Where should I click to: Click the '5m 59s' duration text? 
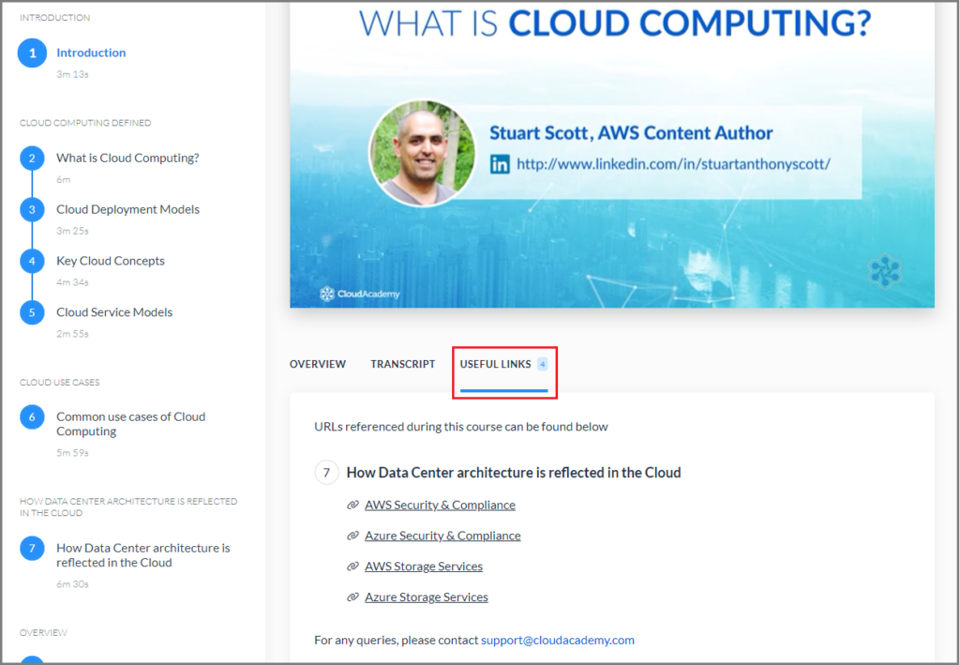(72, 453)
